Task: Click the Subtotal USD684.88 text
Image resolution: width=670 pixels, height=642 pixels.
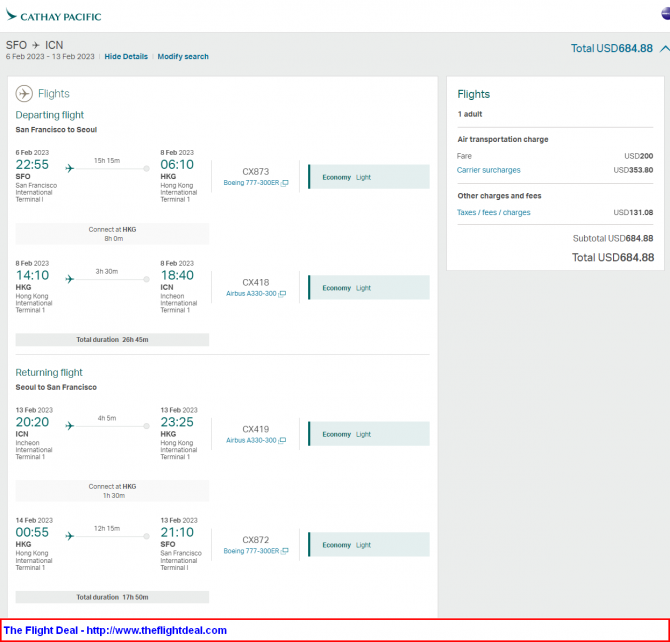Action: pos(613,239)
